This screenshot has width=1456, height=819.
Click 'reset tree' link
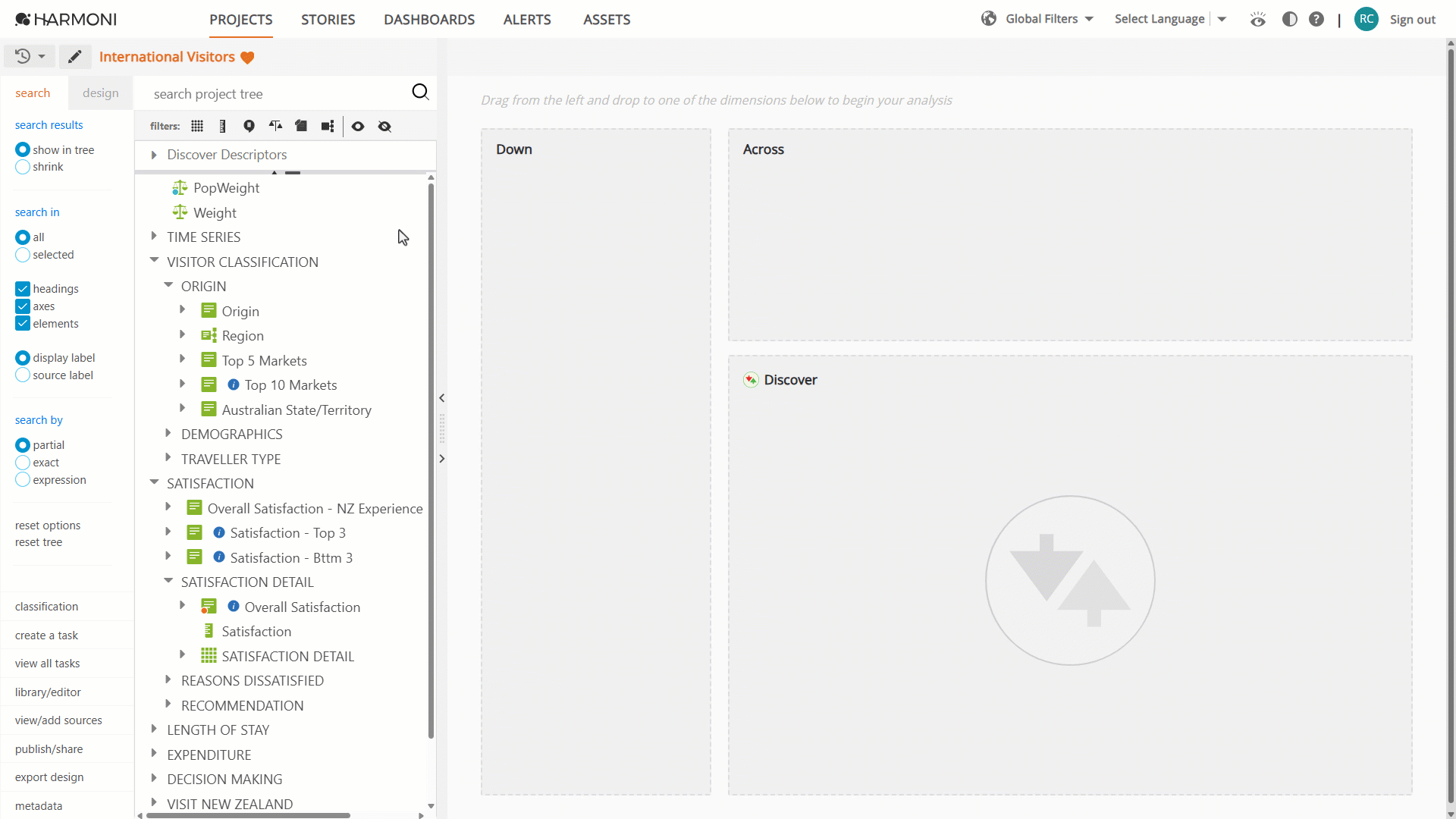point(39,542)
